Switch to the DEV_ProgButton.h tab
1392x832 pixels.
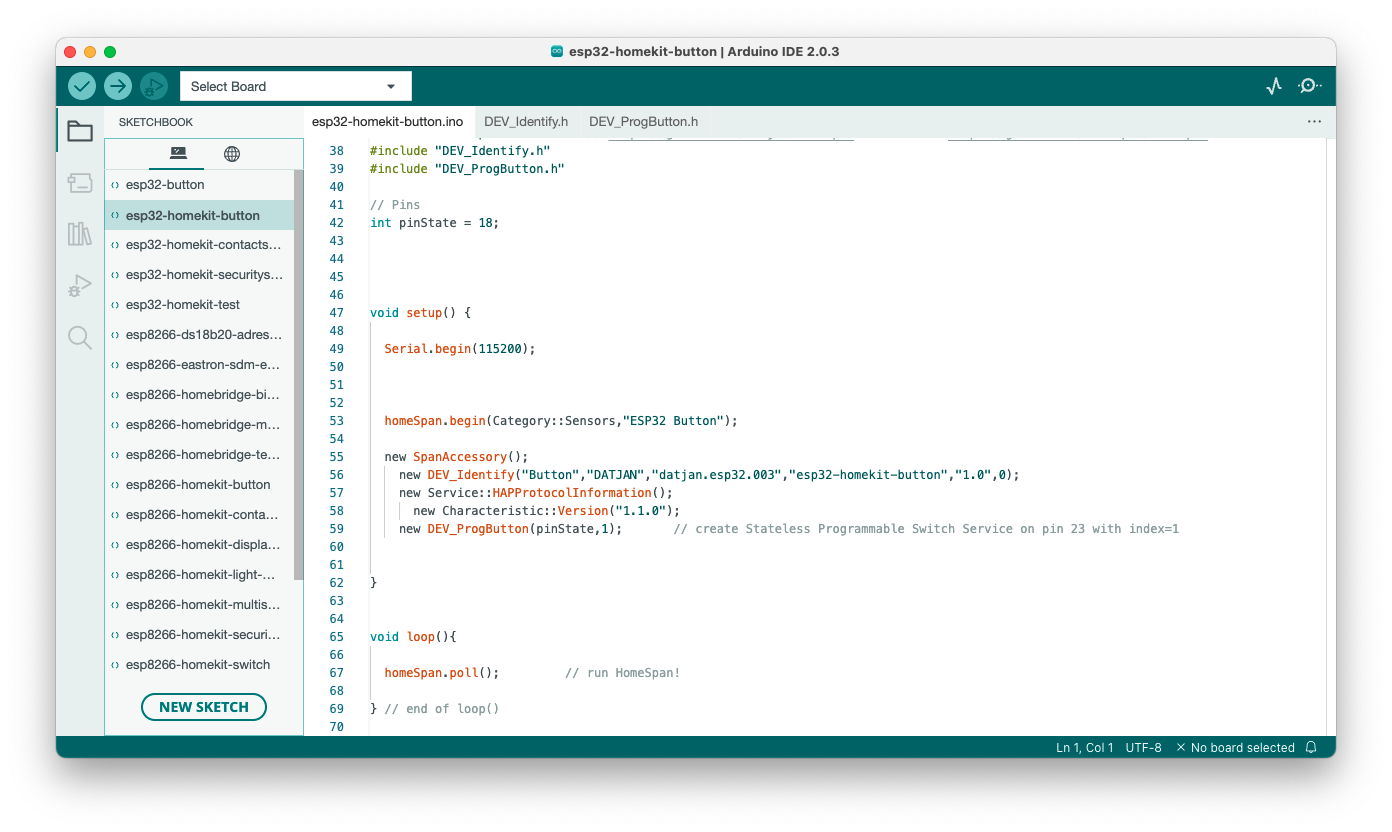pos(643,121)
